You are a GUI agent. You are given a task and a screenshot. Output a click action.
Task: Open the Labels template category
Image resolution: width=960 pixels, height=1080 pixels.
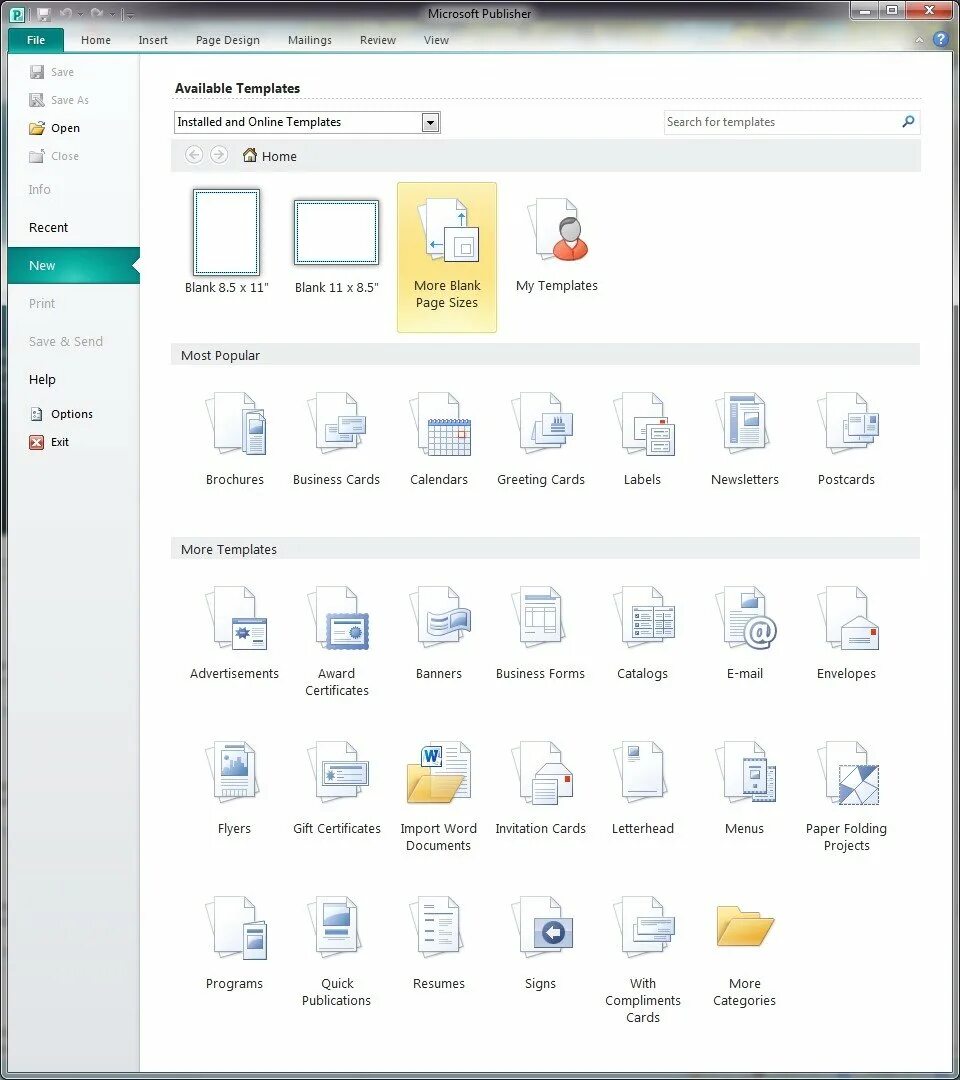(x=643, y=439)
